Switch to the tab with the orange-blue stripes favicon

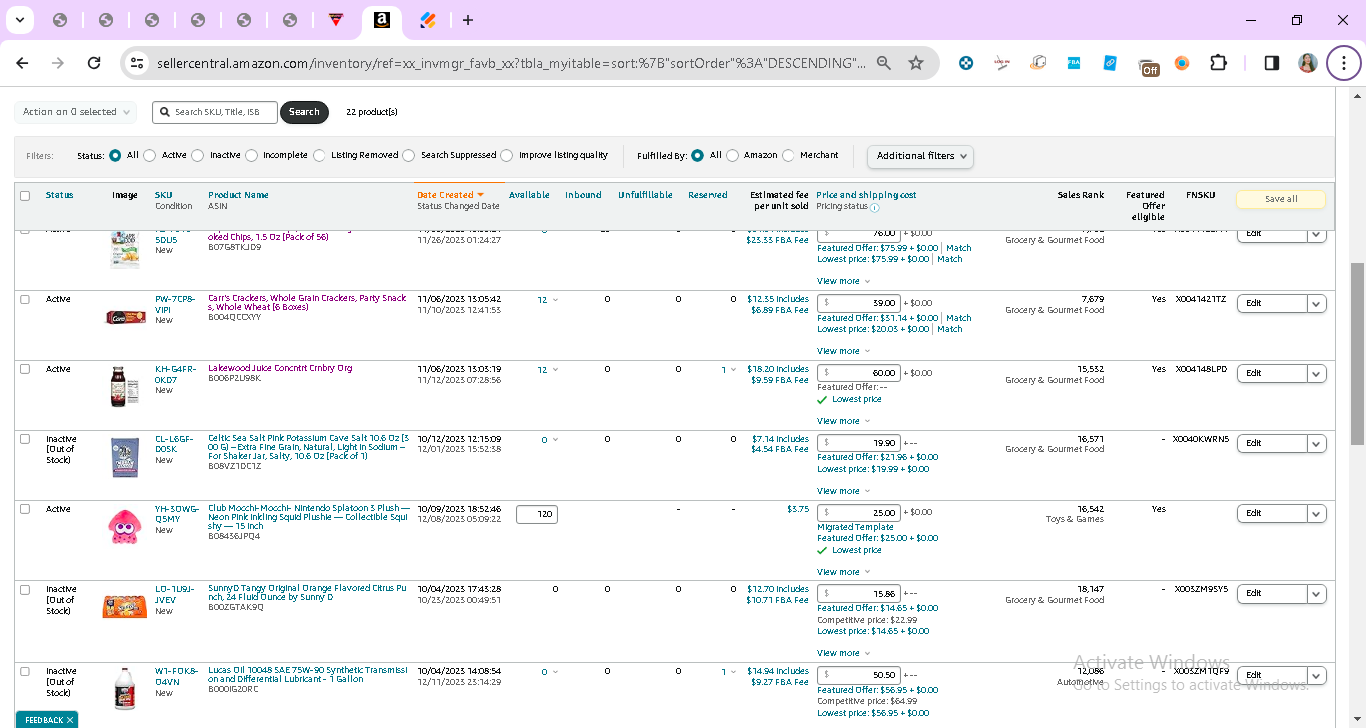(x=428, y=20)
